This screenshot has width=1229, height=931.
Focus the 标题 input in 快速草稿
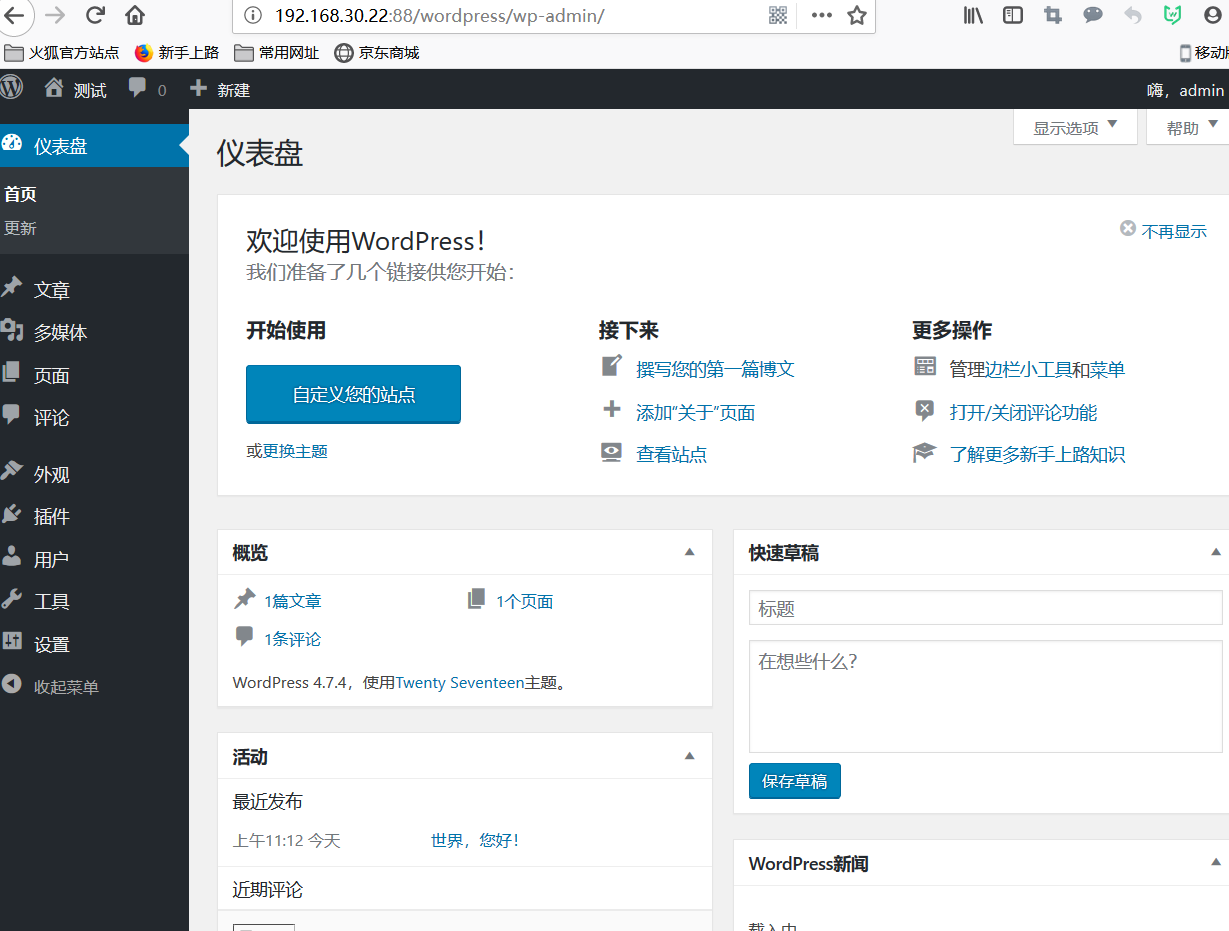point(985,608)
